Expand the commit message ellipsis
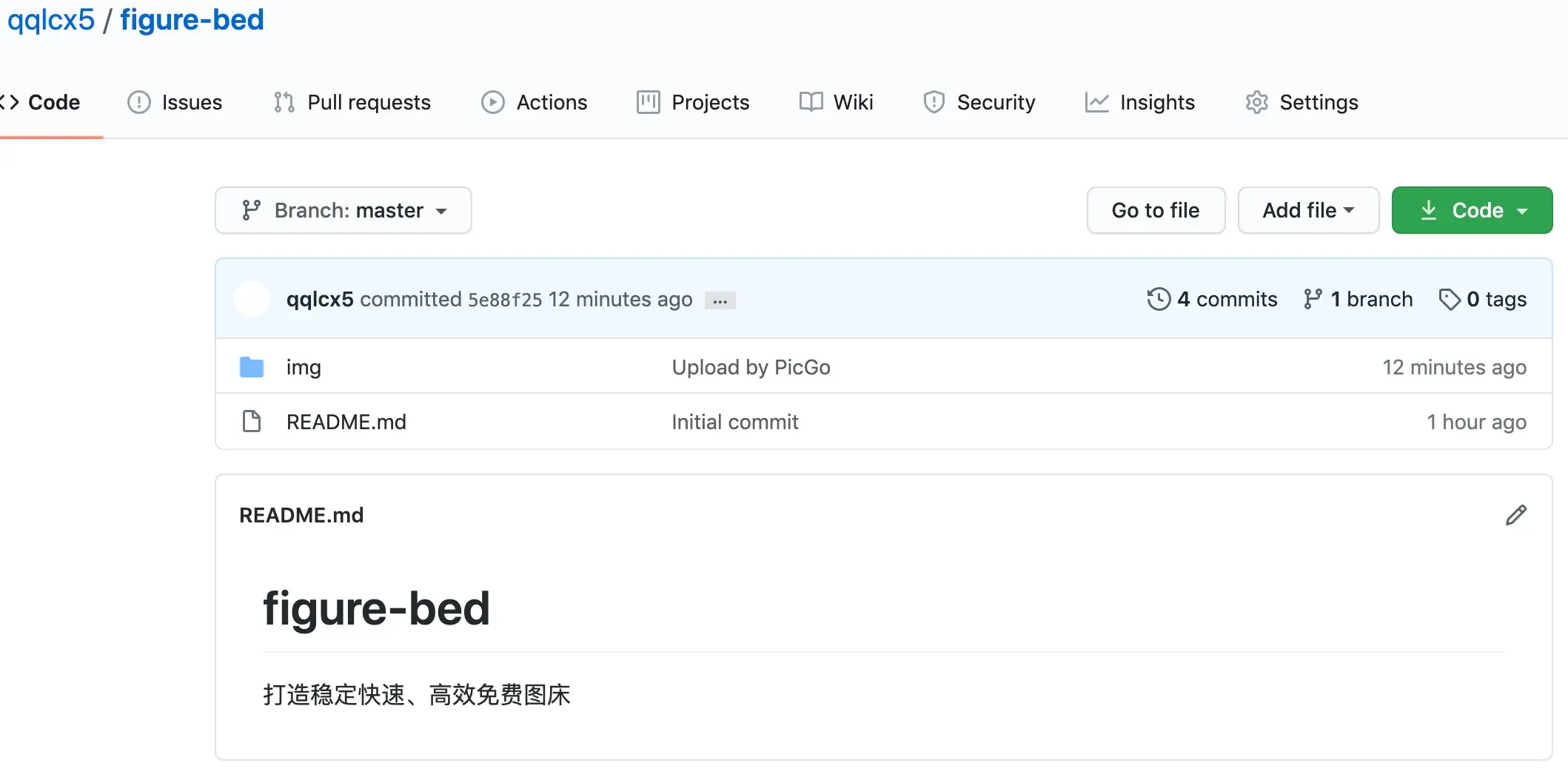Screen dimensions: 1568x777 pyautogui.click(x=720, y=300)
